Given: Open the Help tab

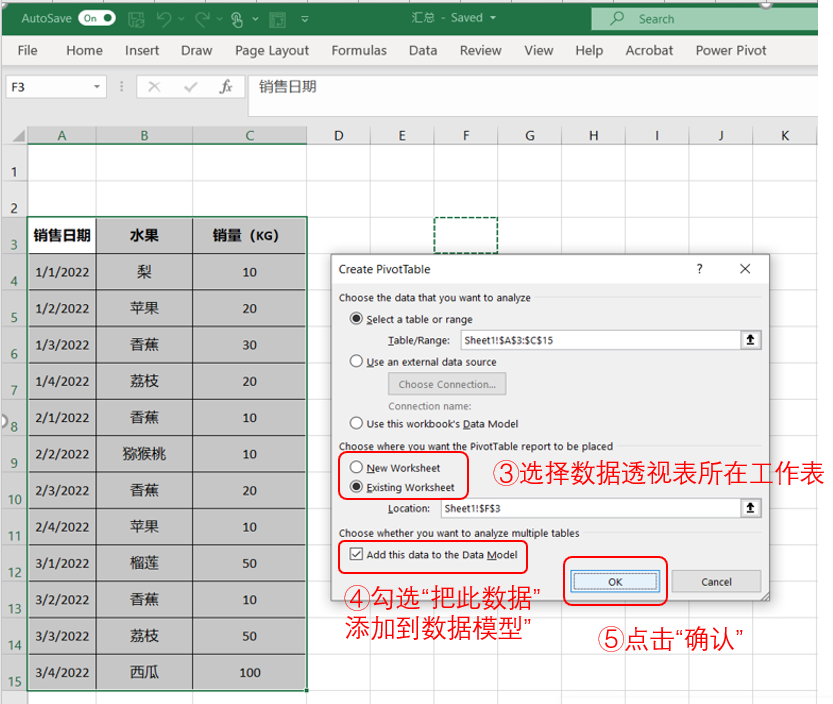Looking at the screenshot, I should pos(589,50).
